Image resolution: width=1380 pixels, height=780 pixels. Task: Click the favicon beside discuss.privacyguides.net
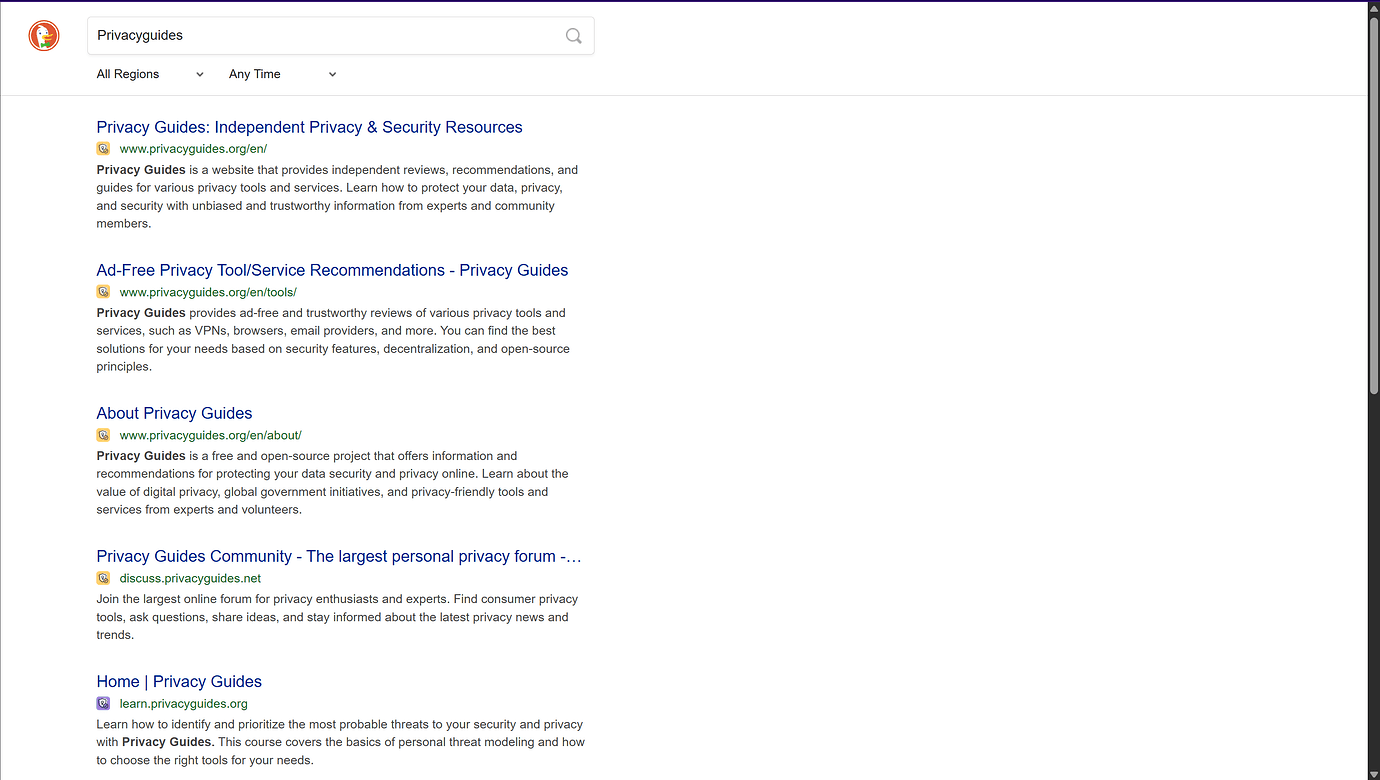[x=104, y=577]
